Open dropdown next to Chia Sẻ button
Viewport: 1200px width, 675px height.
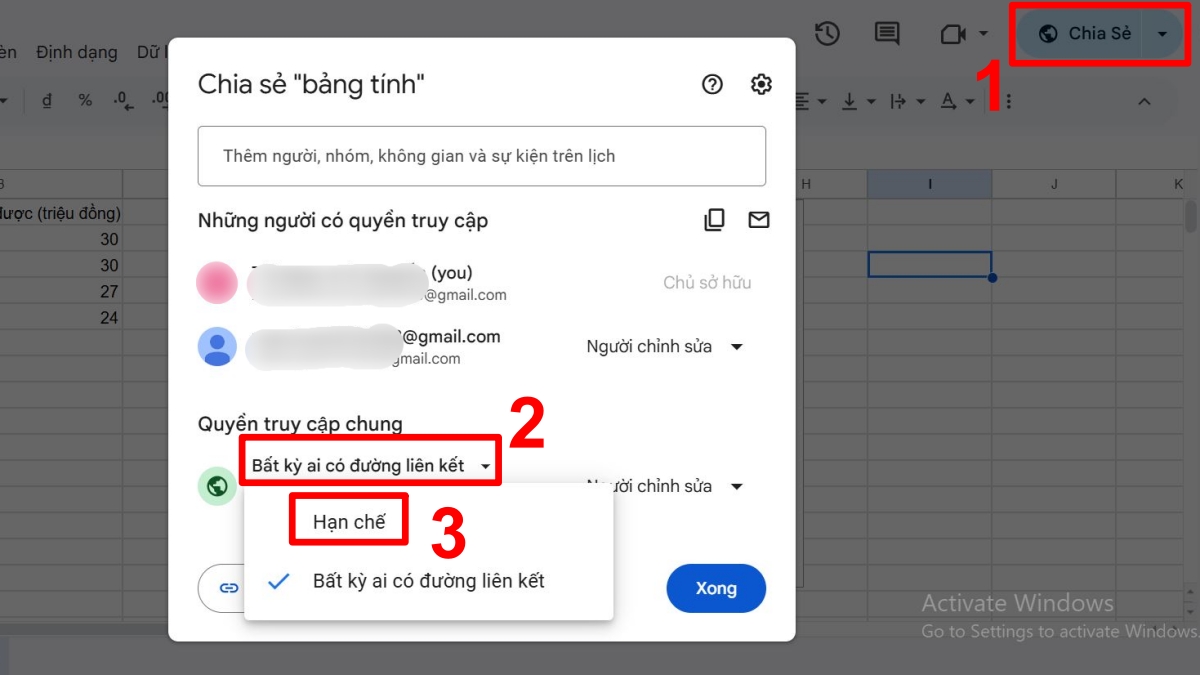1162,33
